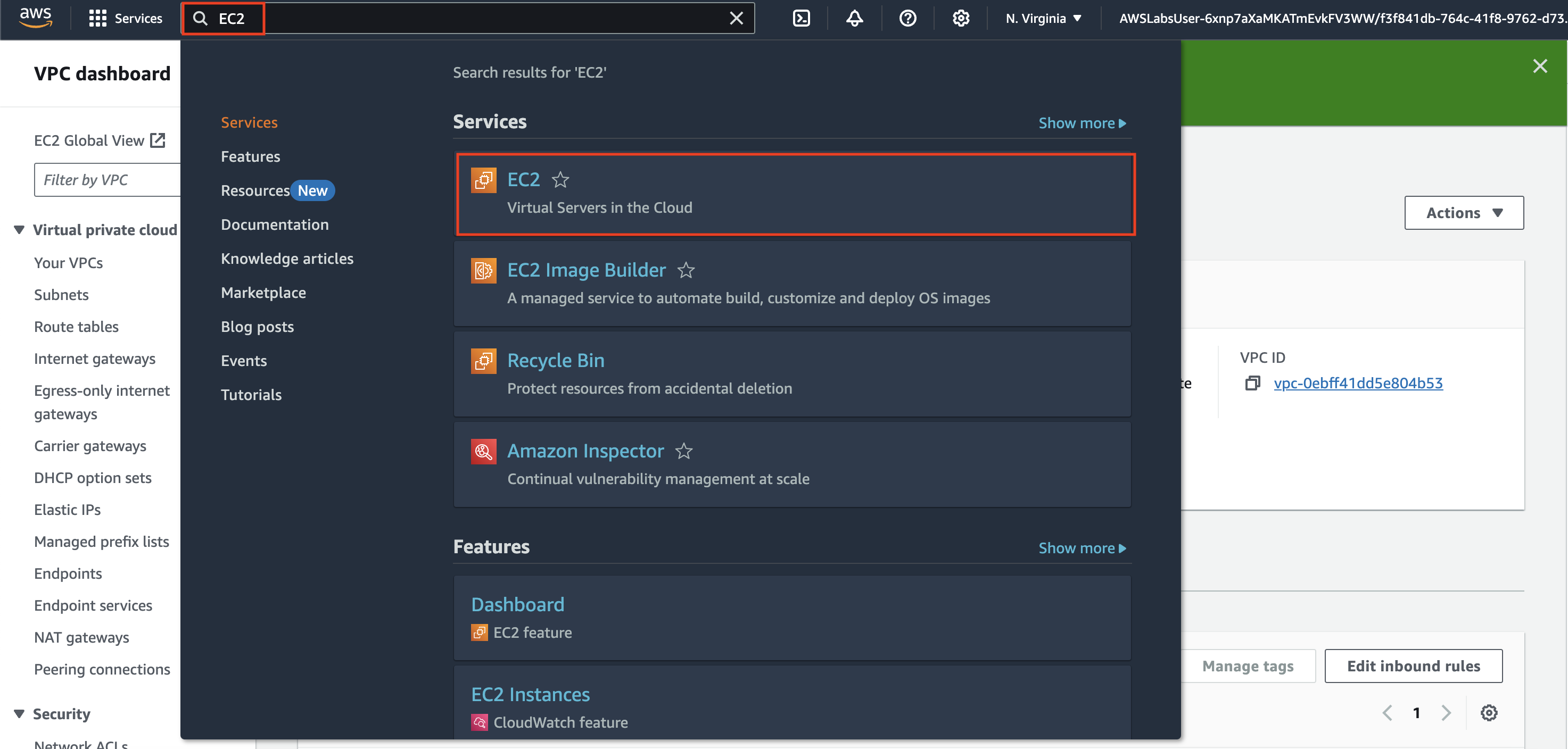Viewport: 1568px width, 749px height.
Task: Select Documentation search category
Action: click(275, 224)
